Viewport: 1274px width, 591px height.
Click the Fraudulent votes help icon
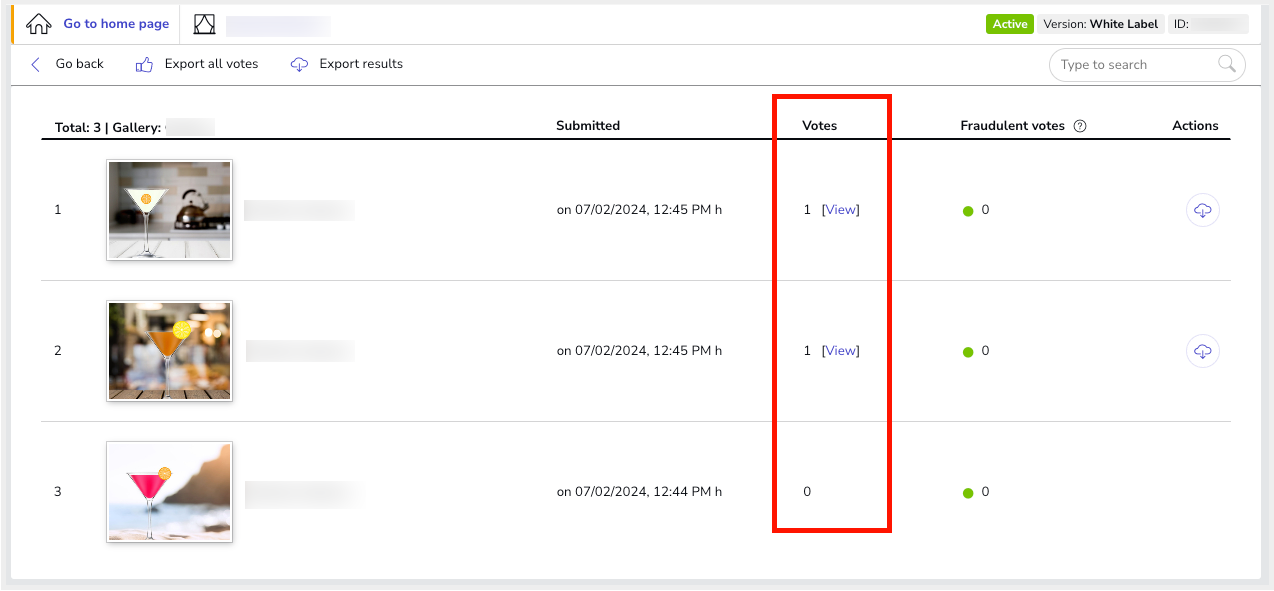pos(1080,126)
